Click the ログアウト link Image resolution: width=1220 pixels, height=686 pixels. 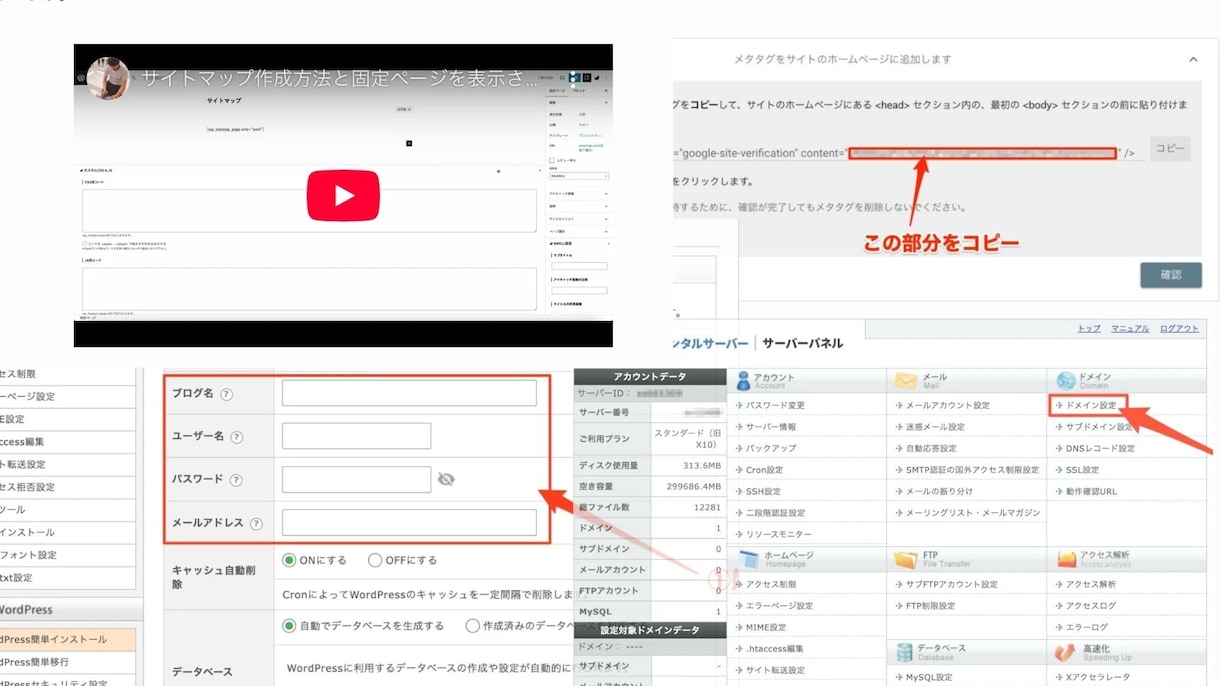tap(1179, 329)
